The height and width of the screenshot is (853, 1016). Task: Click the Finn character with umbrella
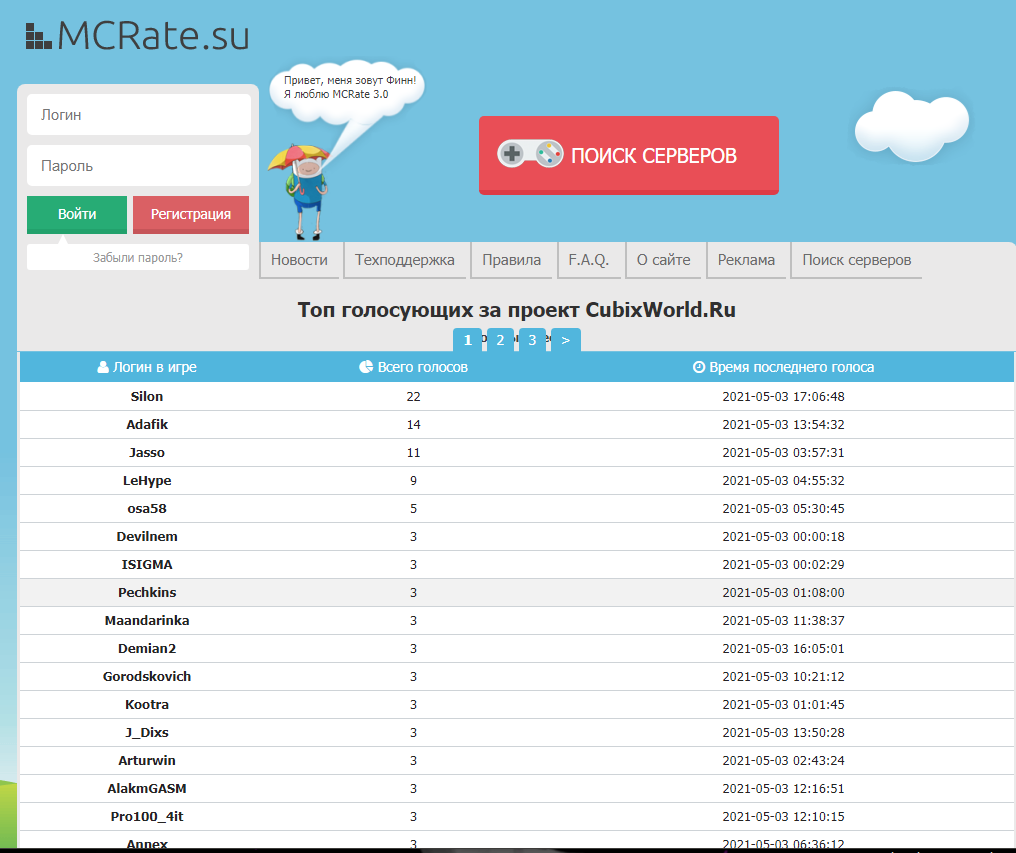301,191
